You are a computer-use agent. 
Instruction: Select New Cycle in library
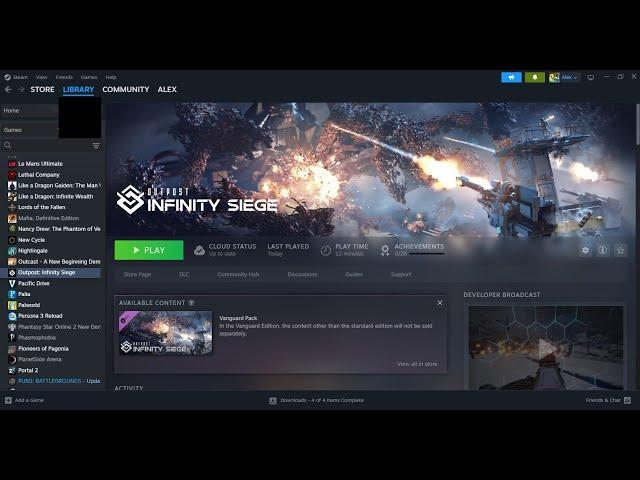coord(31,240)
